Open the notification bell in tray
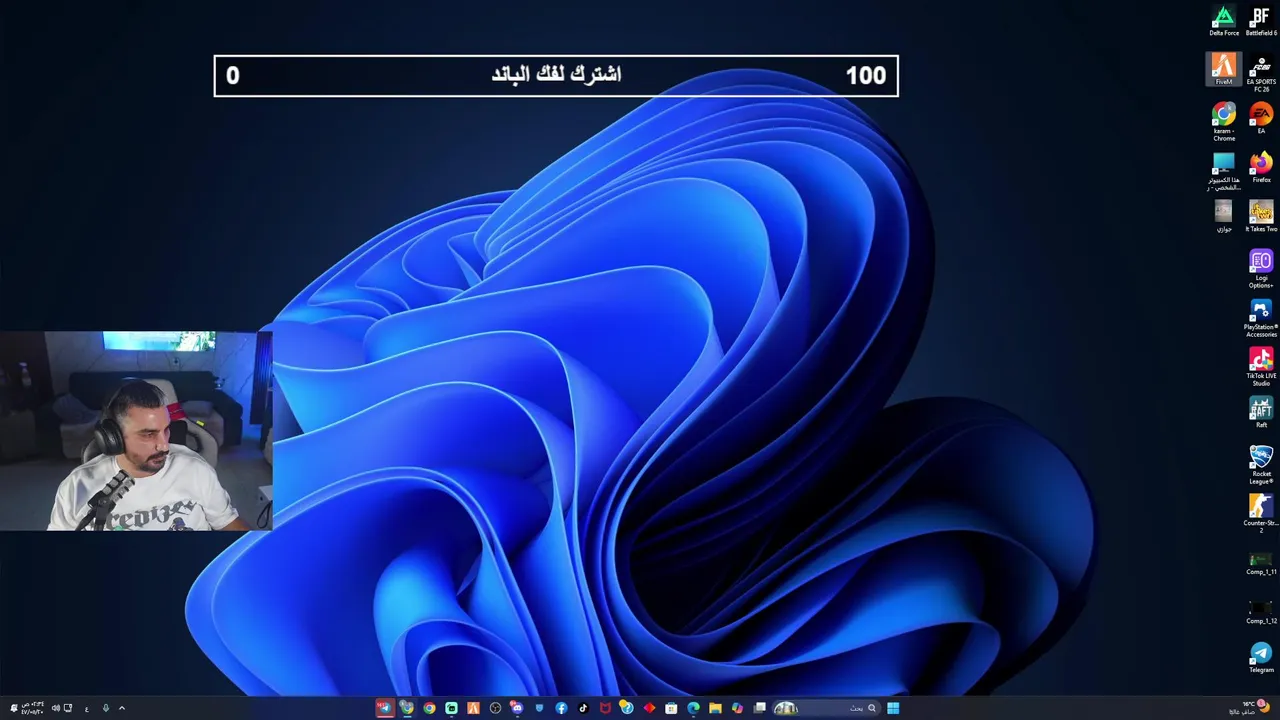Image resolution: width=1280 pixels, height=720 pixels. point(13,708)
